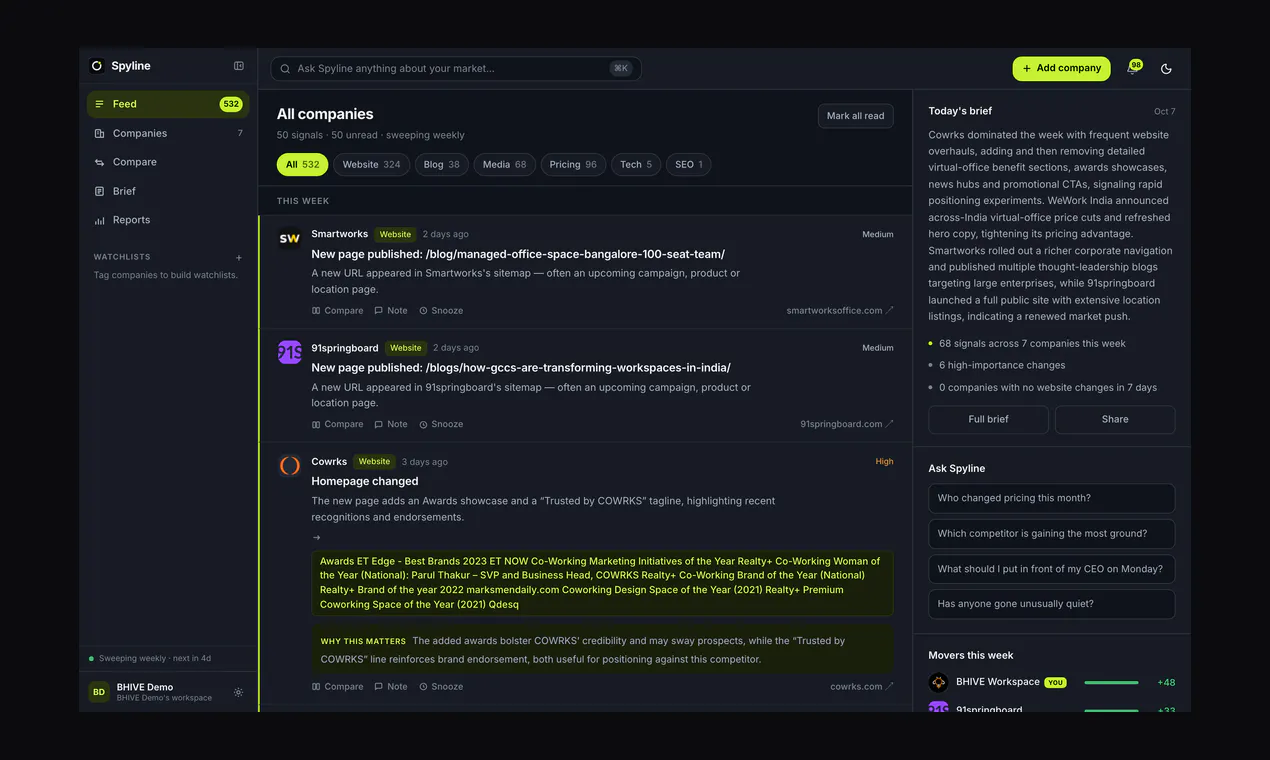Ask 'Which competitor is gaining the most ground?'
1270x760 pixels.
click(x=1051, y=534)
